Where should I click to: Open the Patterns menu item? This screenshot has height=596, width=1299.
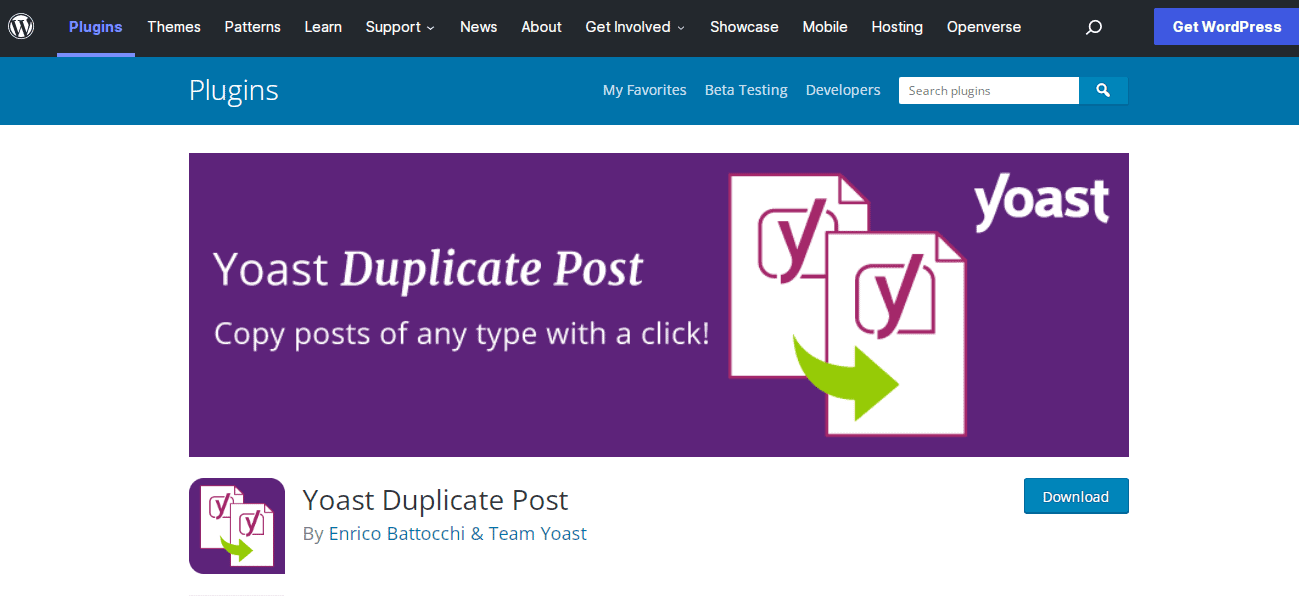pyautogui.click(x=252, y=27)
